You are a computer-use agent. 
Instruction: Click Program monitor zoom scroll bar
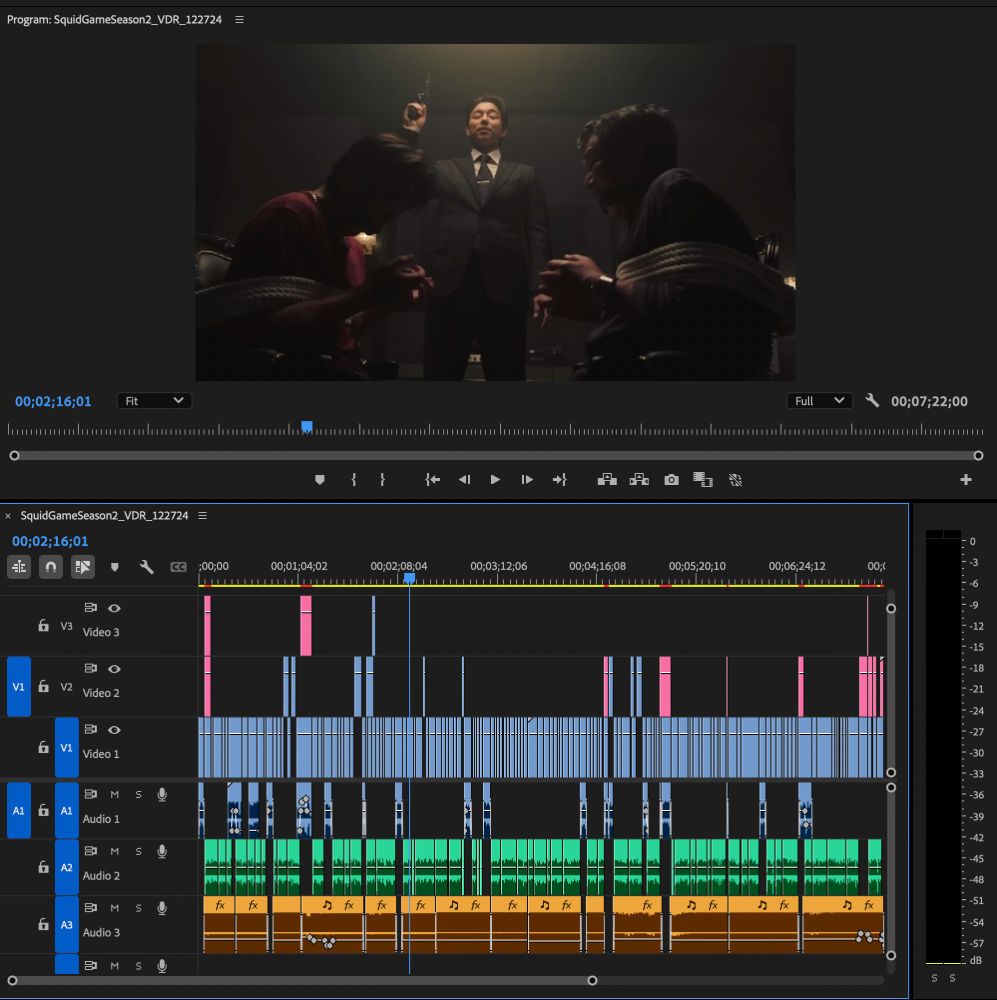point(496,455)
